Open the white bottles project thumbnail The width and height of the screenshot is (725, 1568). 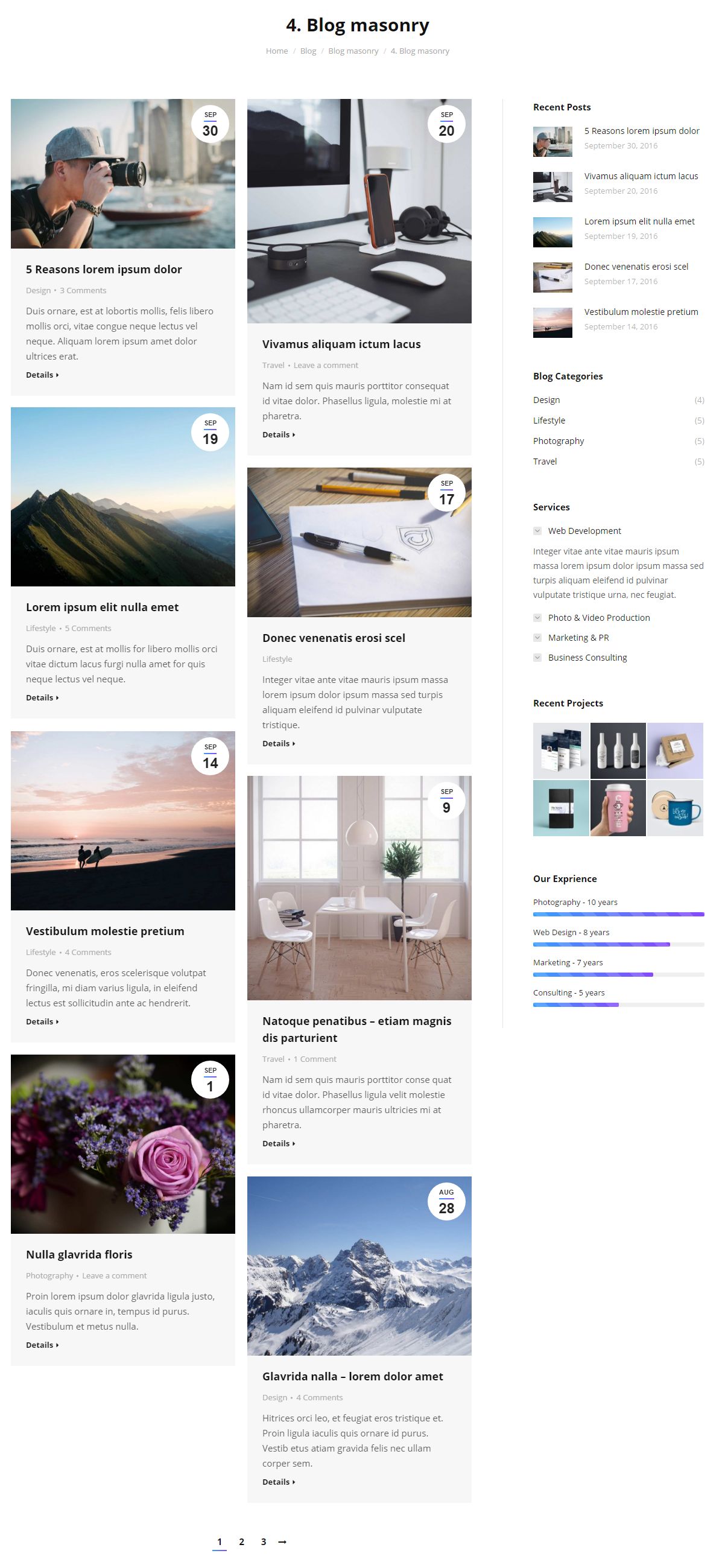point(618,751)
